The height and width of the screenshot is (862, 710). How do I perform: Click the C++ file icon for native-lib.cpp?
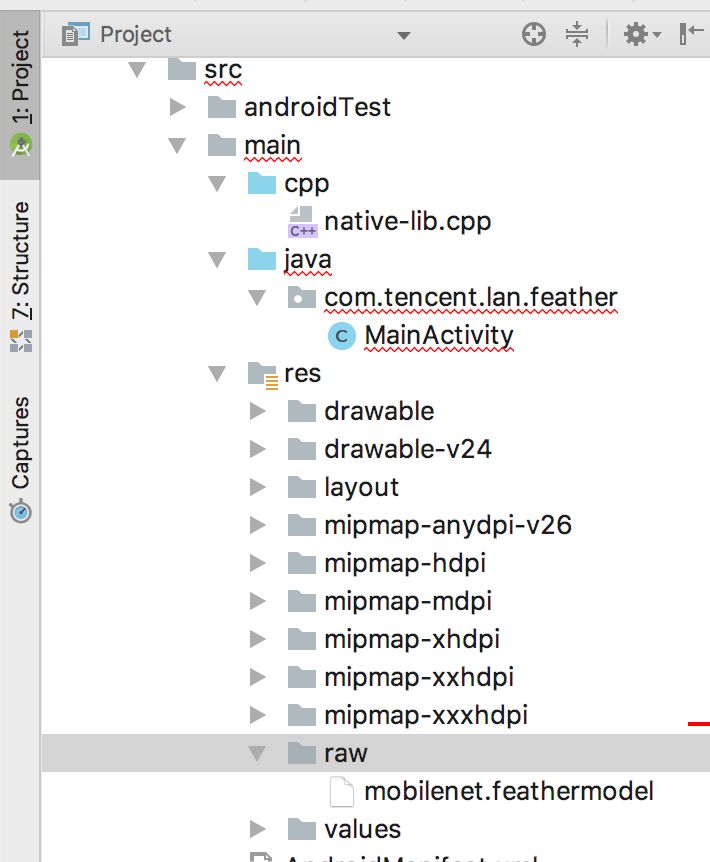tap(303, 222)
